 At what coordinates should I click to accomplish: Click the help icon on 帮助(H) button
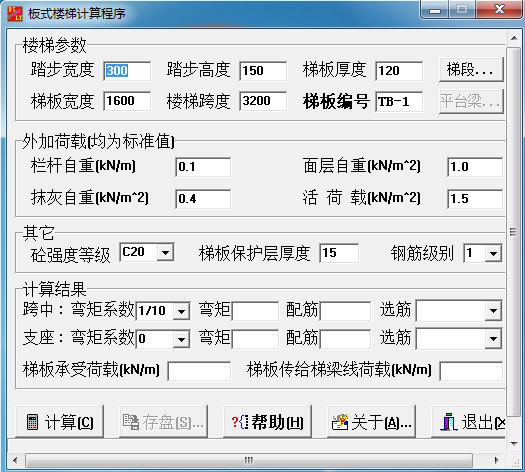tap(240, 422)
